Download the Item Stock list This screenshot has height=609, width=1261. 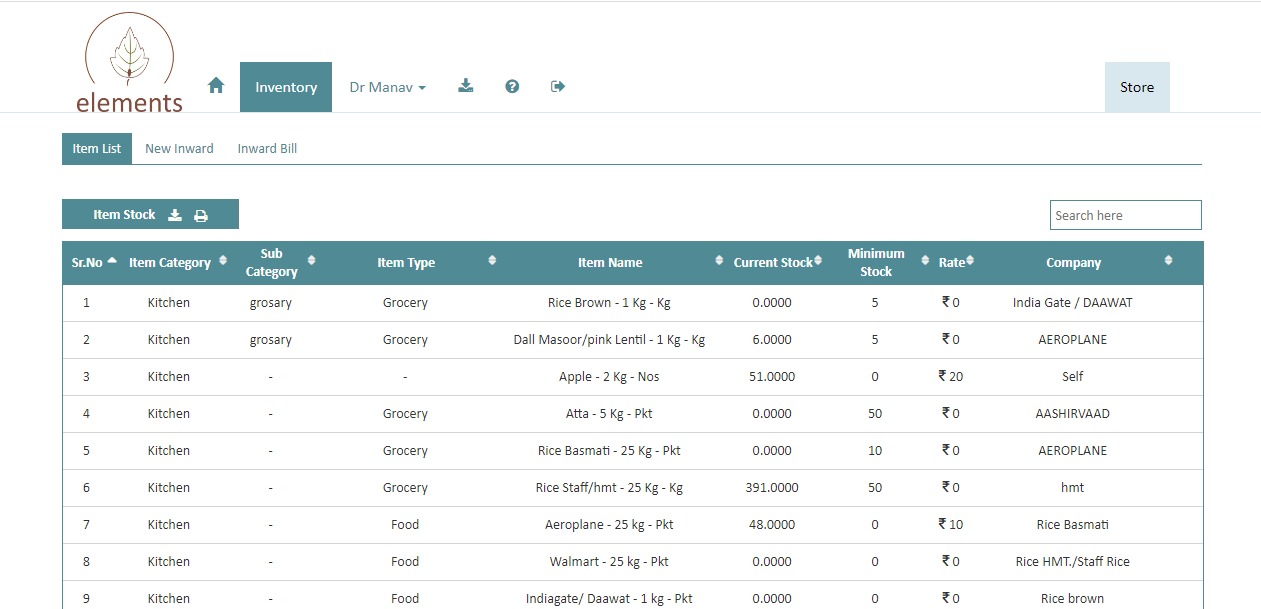(x=175, y=215)
